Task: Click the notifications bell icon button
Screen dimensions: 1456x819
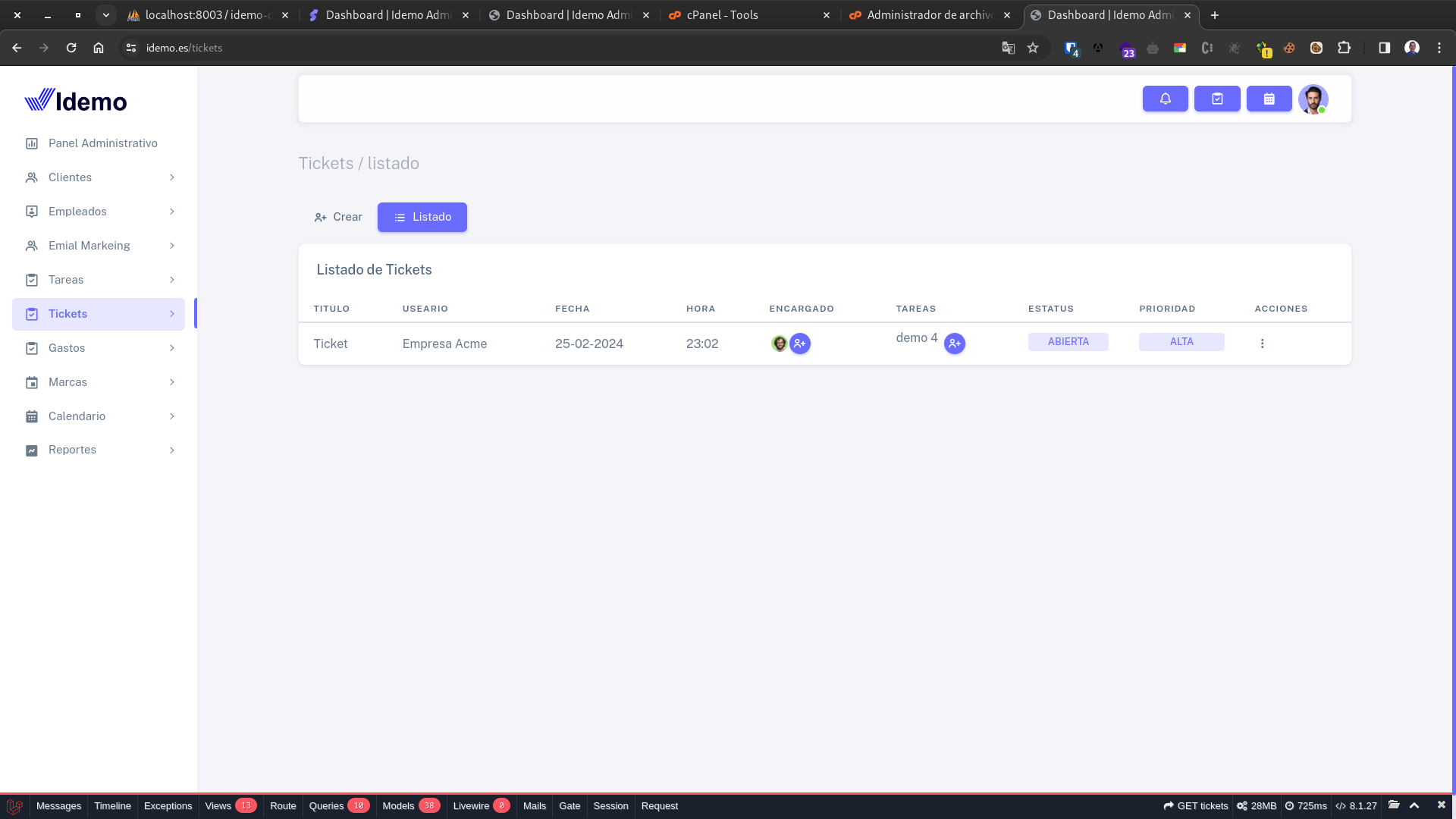Action: (1165, 99)
